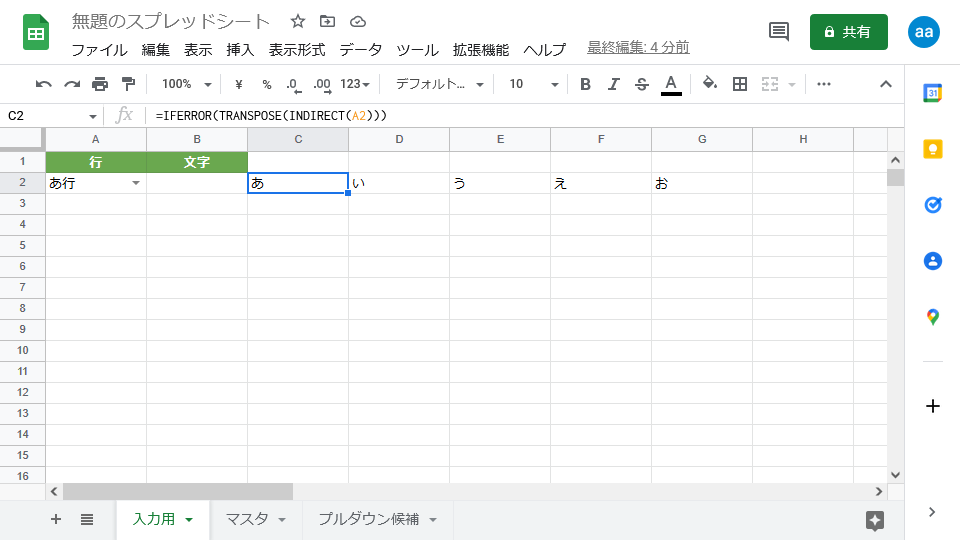Get add-ons with plus icon
The image size is (960, 540).
click(932, 406)
